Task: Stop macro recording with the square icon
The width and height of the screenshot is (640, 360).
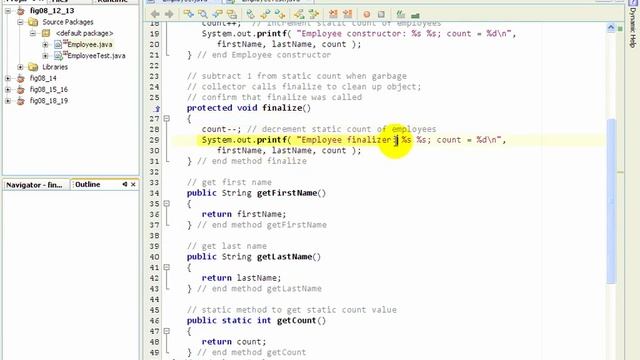Action: 381,15
